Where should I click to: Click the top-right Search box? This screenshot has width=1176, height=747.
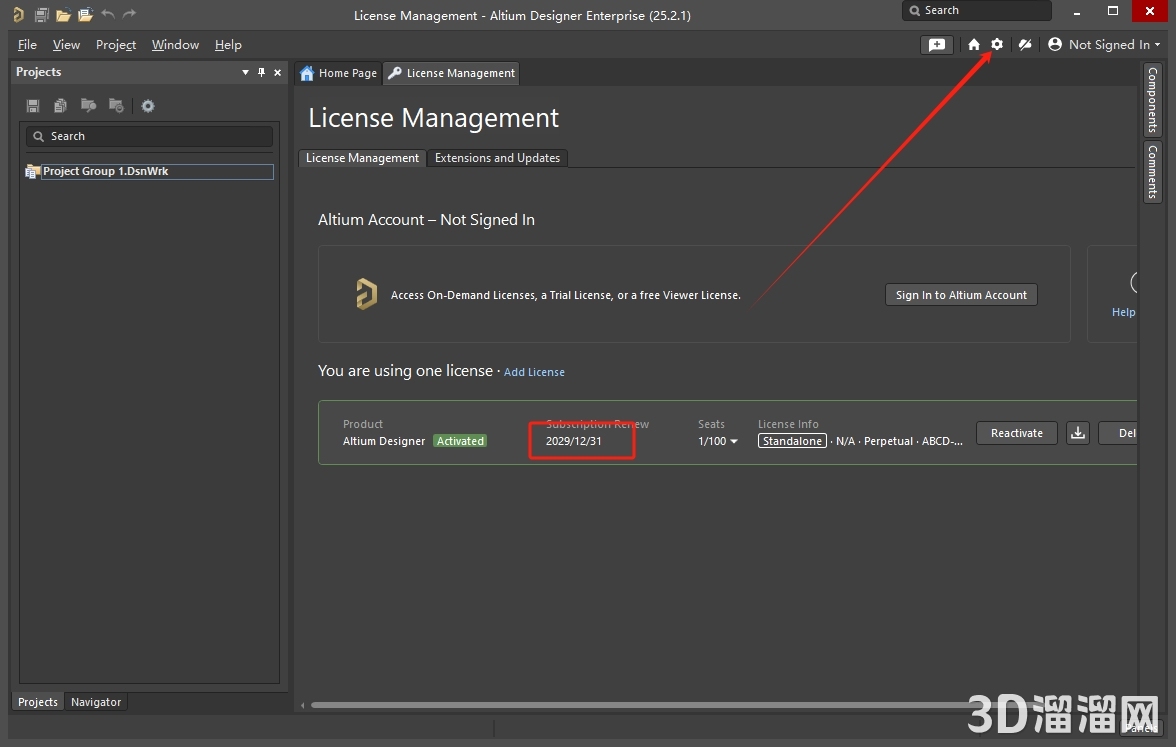(976, 10)
